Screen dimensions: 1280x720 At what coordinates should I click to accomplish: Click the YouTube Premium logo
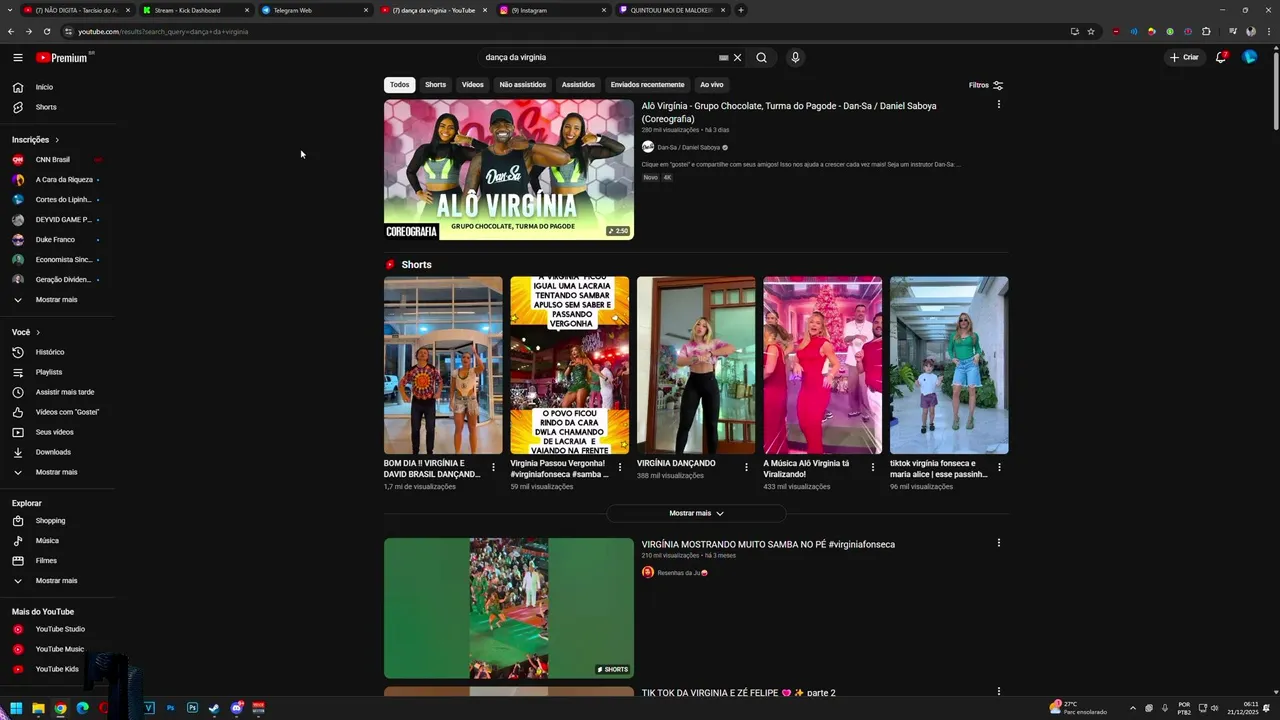pyautogui.click(x=64, y=58)
